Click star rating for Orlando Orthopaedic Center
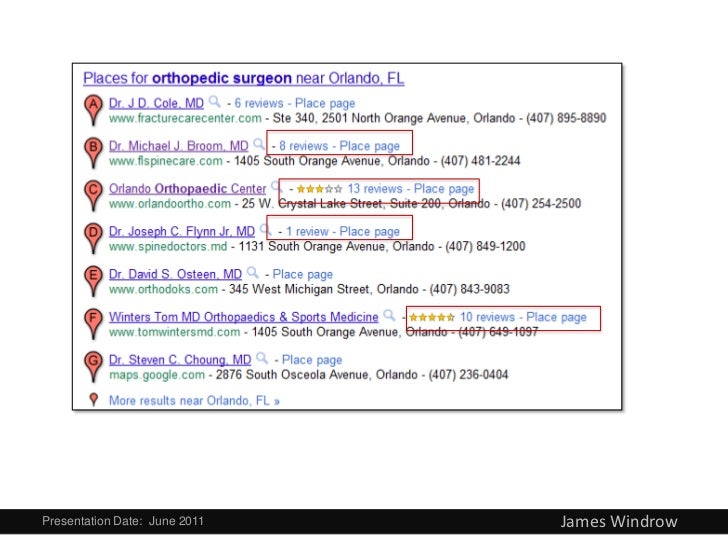 [x=319, y=189]
